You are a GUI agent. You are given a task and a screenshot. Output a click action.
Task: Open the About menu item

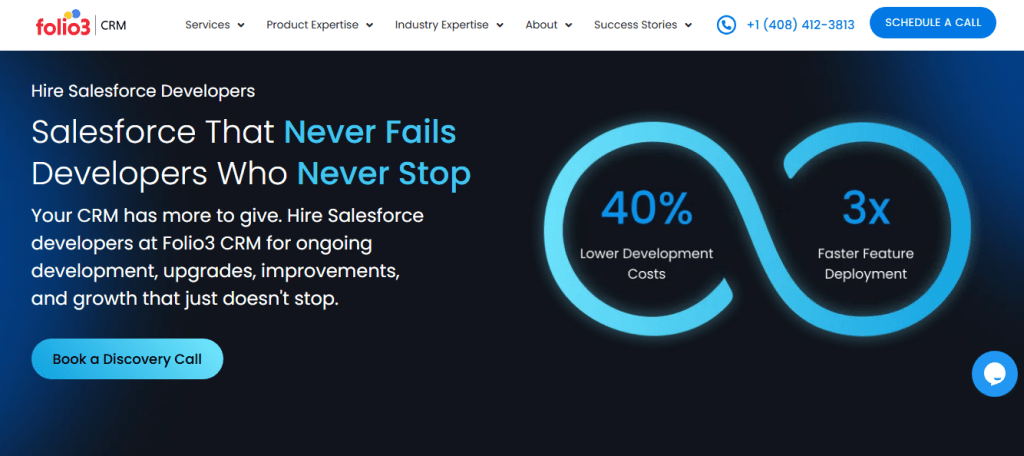(x=541, y=25)
